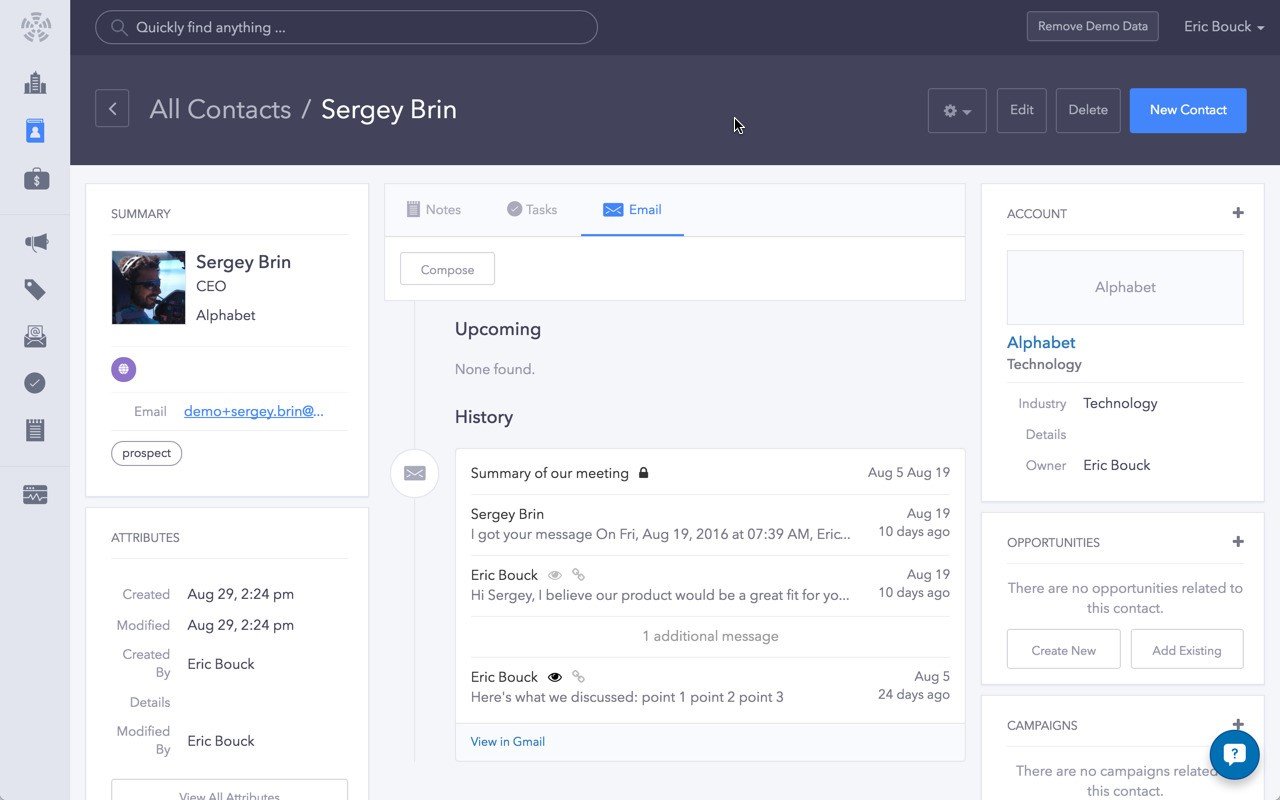Select the Email tab

[632, 209]
